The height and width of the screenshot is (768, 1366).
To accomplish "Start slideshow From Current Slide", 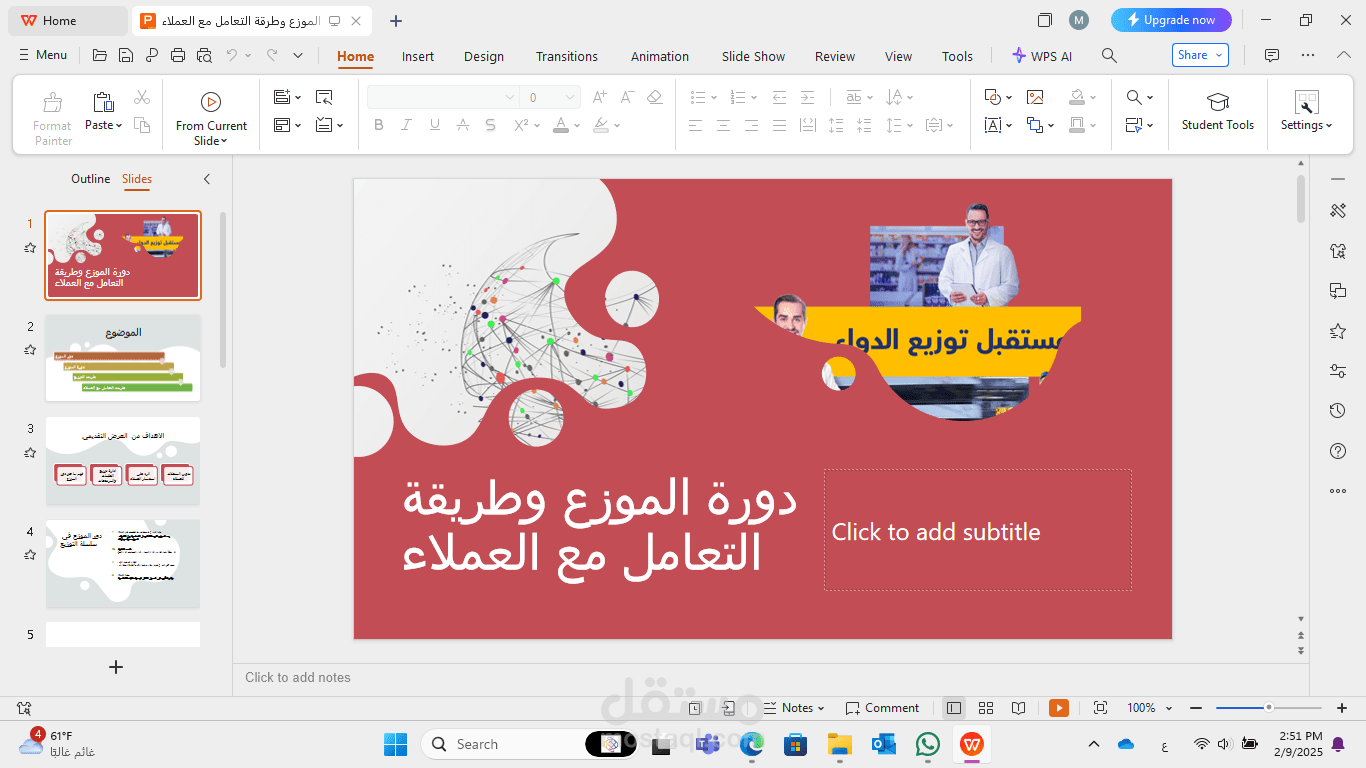I will click(x=211, y=118).
